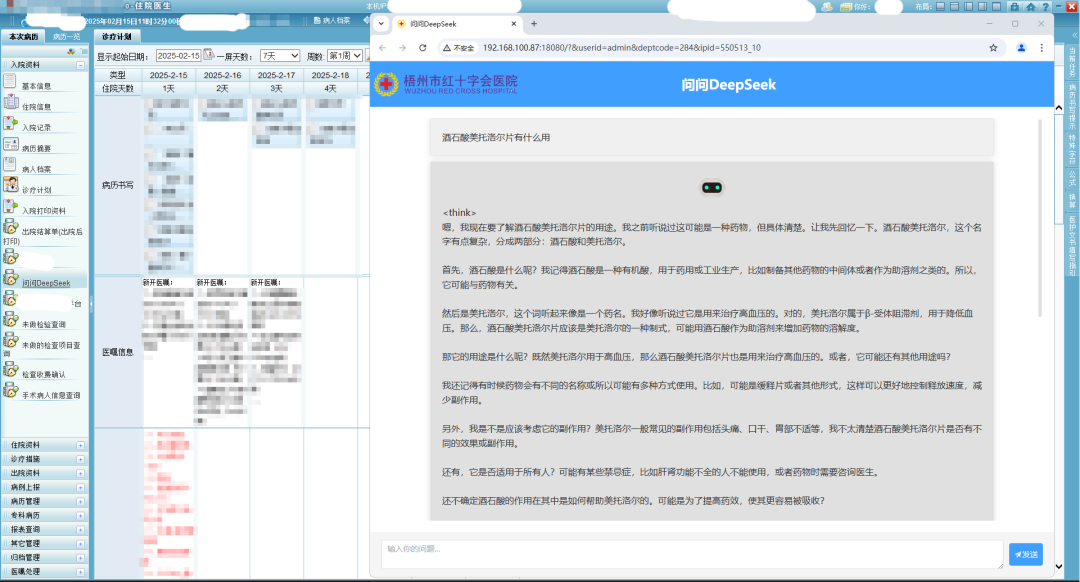The width and height of the screenshot is (1080, 582).
Task: Open the date picker calendar icon
Action: pos(209,54)
